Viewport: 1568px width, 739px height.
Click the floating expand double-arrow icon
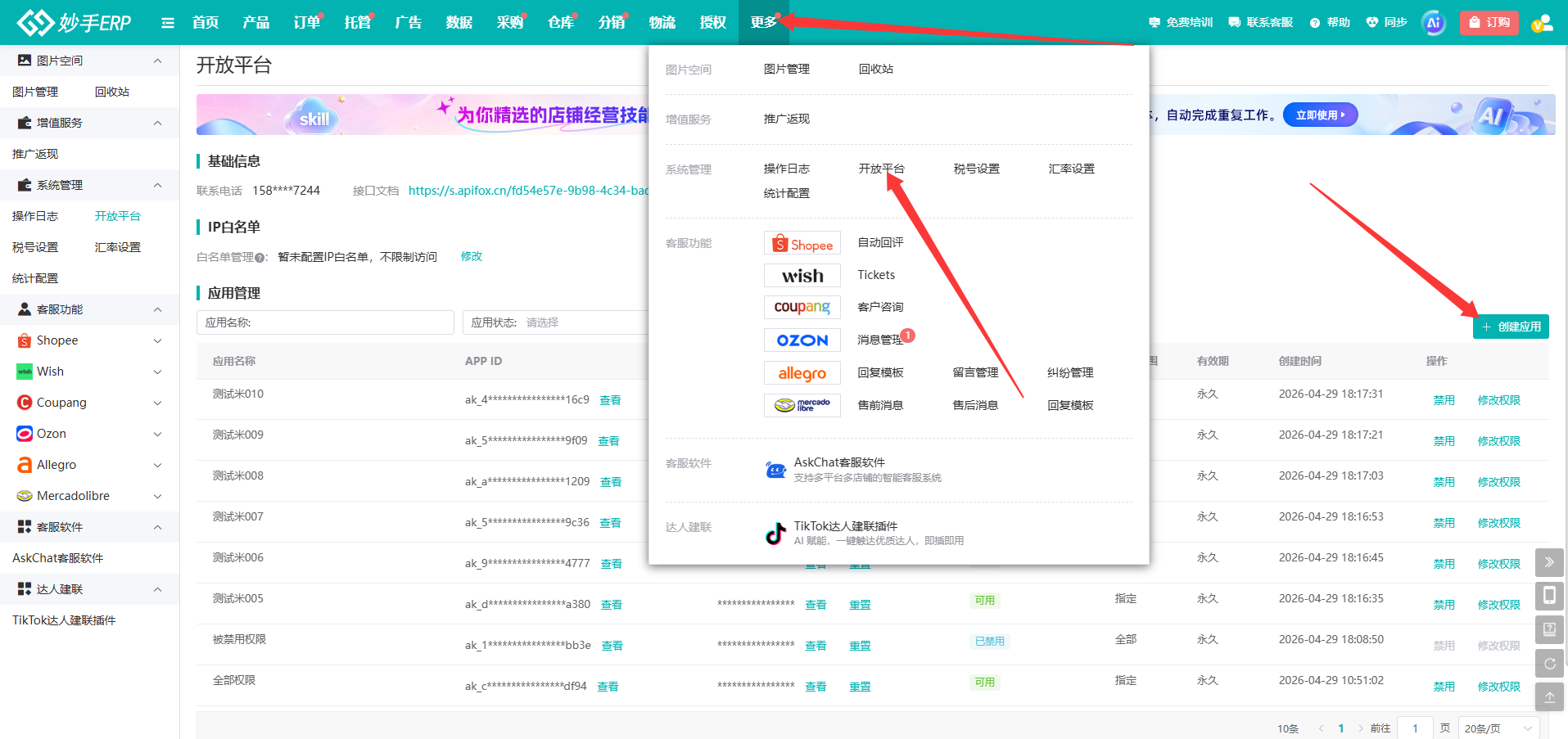pos(1549,562)
